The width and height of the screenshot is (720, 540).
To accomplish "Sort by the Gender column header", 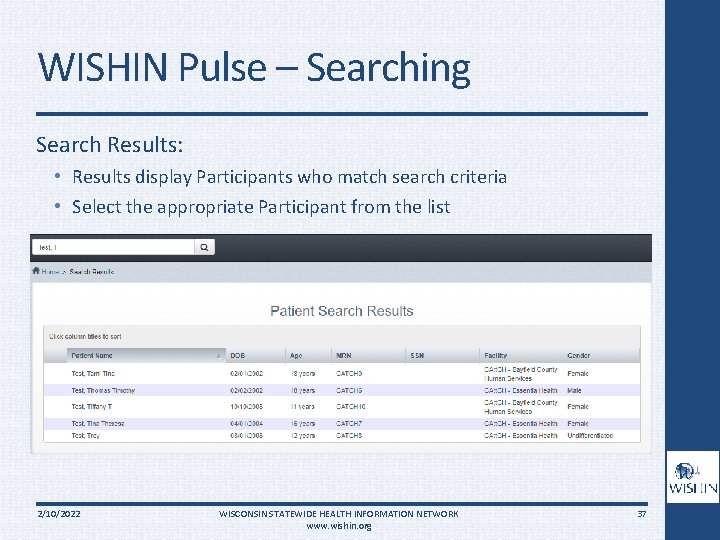I will point(601,355).
